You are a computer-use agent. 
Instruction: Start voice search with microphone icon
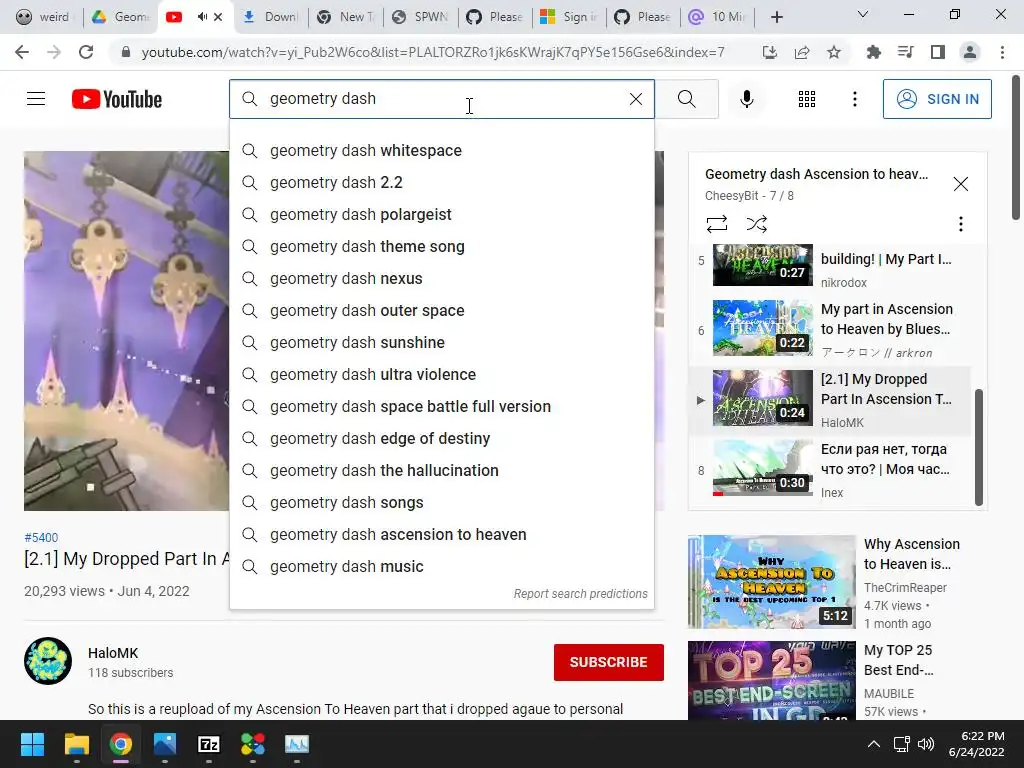pos(746,99)
